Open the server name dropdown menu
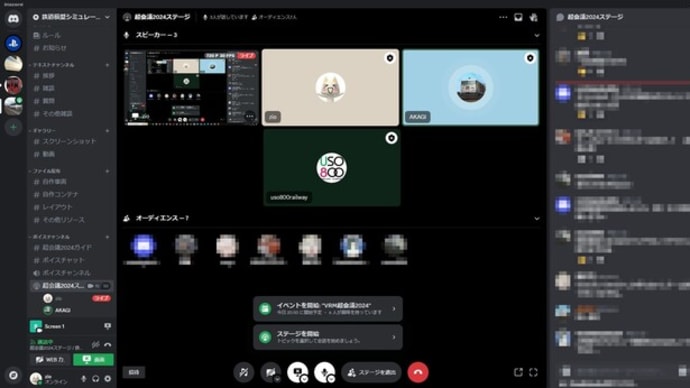690x388 pixels. pyautogui.click(x=107, y=17)
